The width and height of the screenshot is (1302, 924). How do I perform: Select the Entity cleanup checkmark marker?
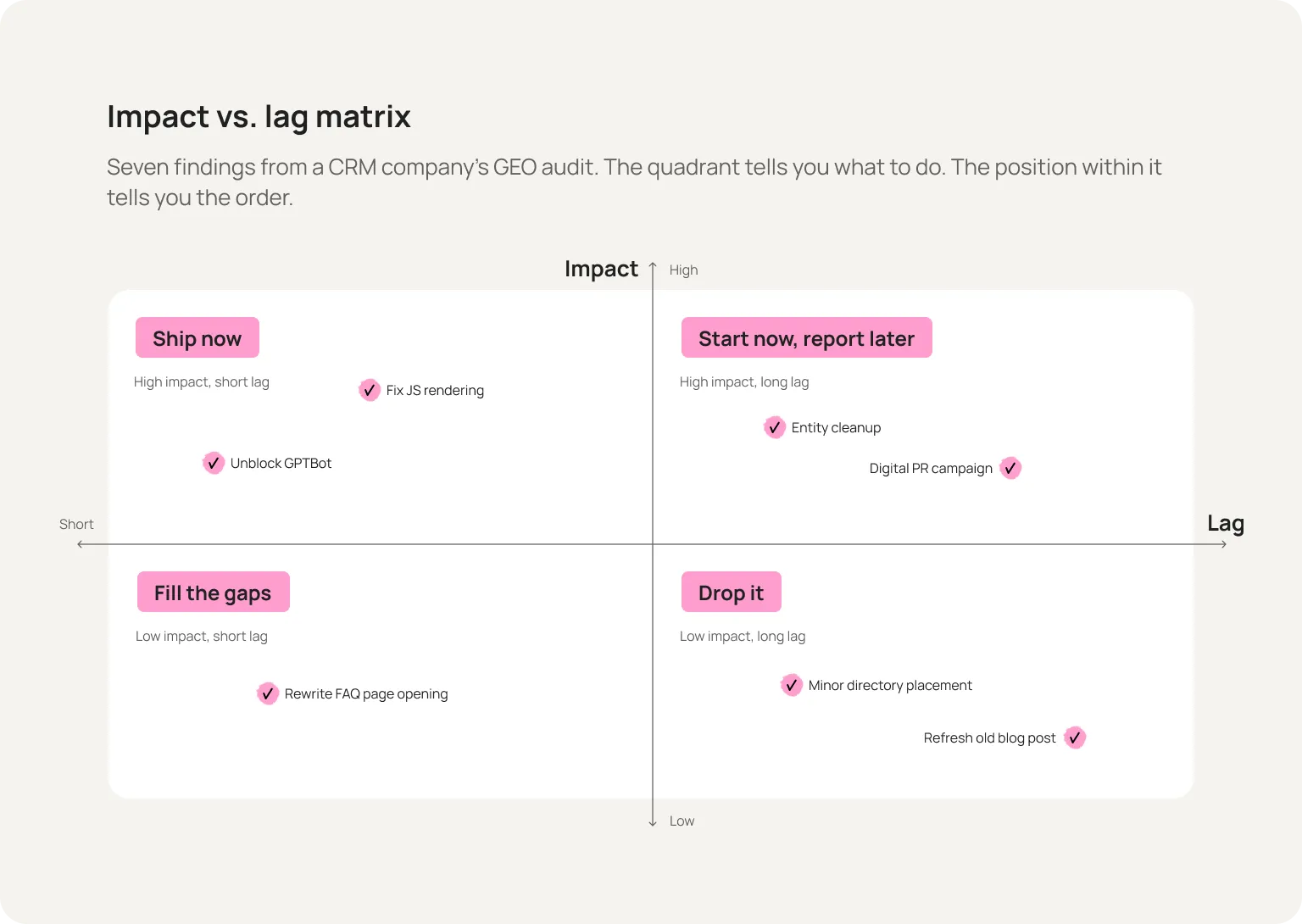pyautogui.click(x=774, y=427)
